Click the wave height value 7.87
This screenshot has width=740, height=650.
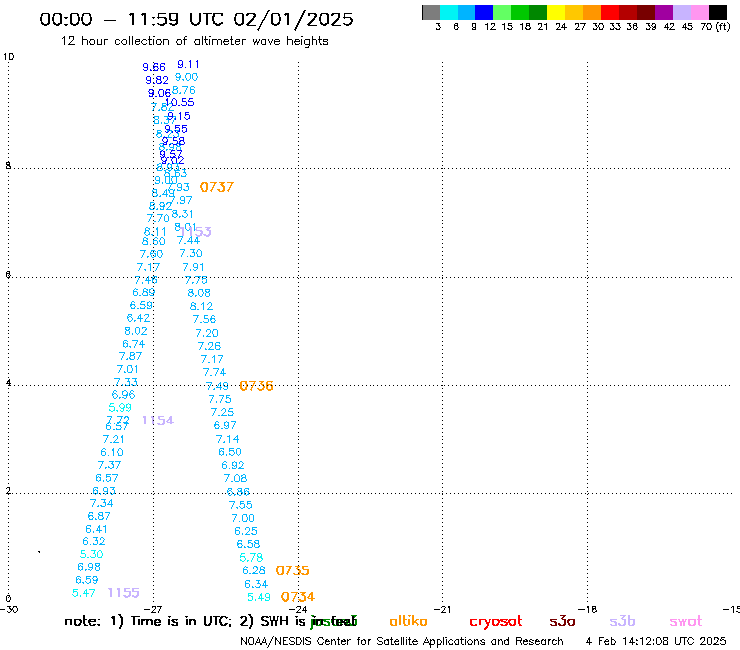click(131, 356)
